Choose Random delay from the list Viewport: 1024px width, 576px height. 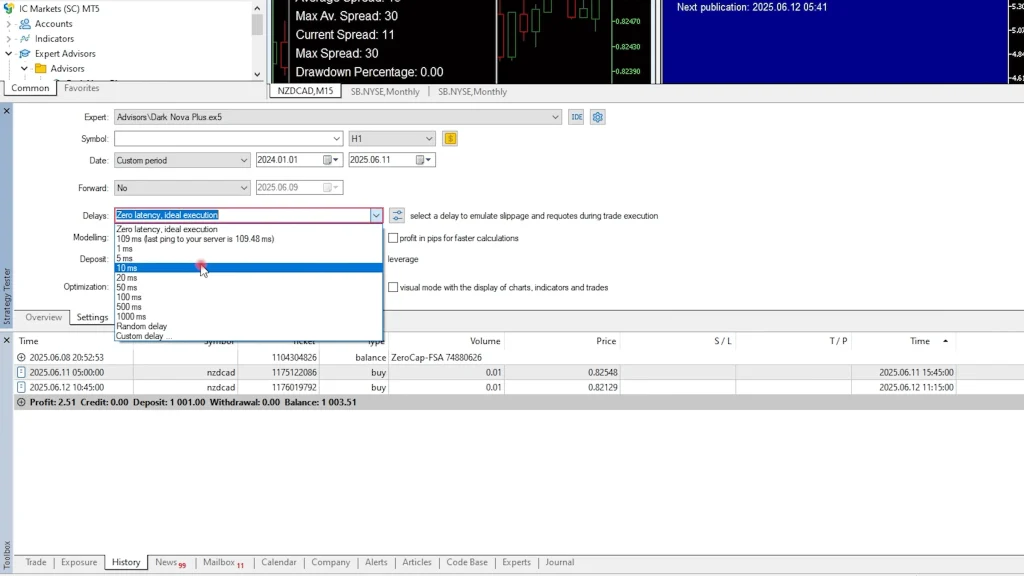(141, 326)
